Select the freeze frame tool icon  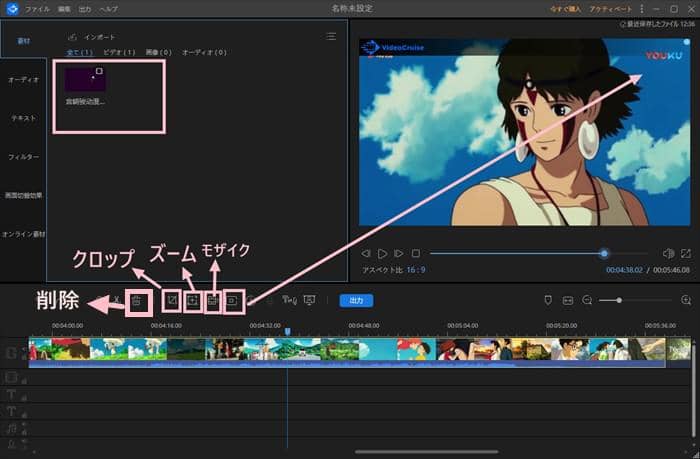point(232,300)
